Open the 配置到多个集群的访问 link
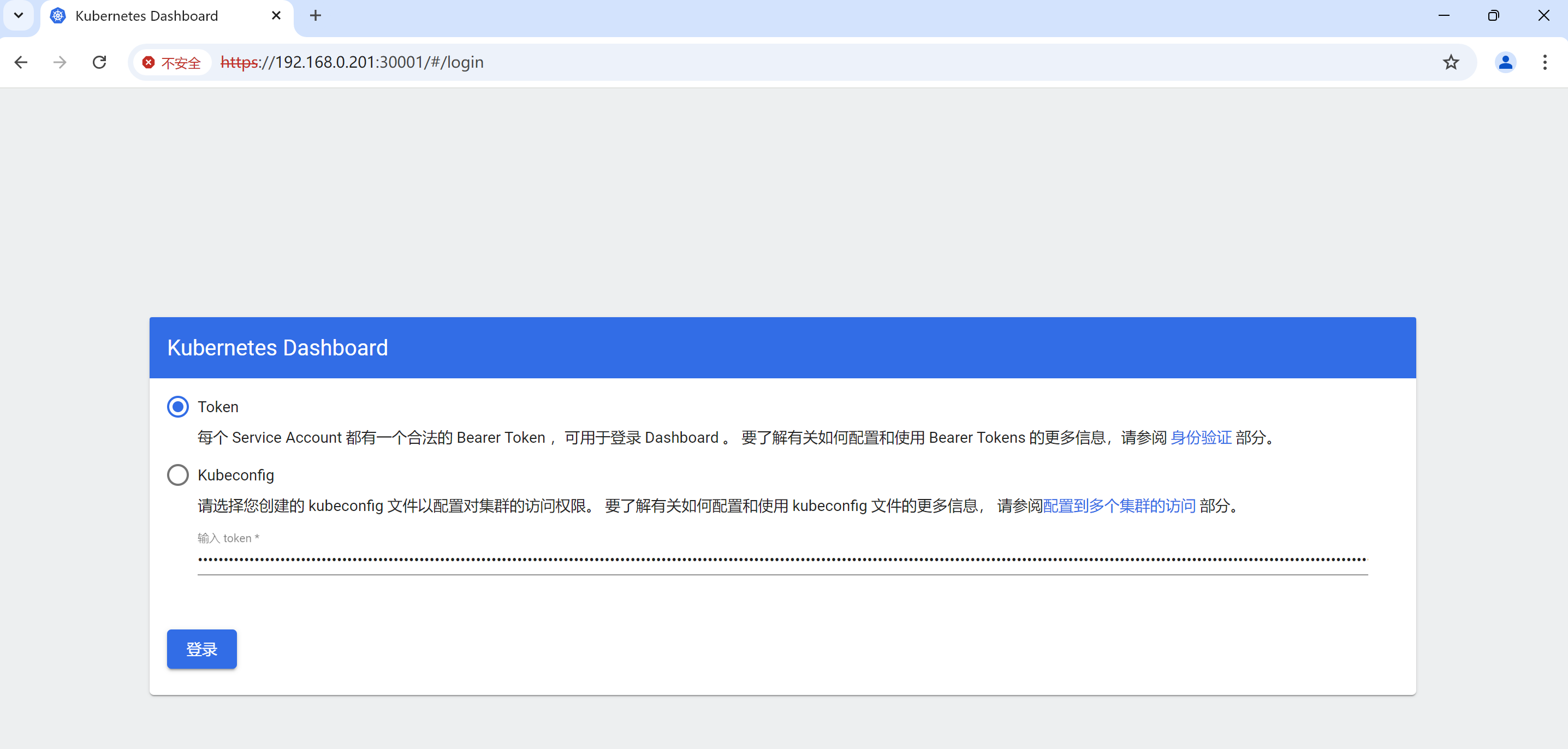 [x=1119, y=506]
